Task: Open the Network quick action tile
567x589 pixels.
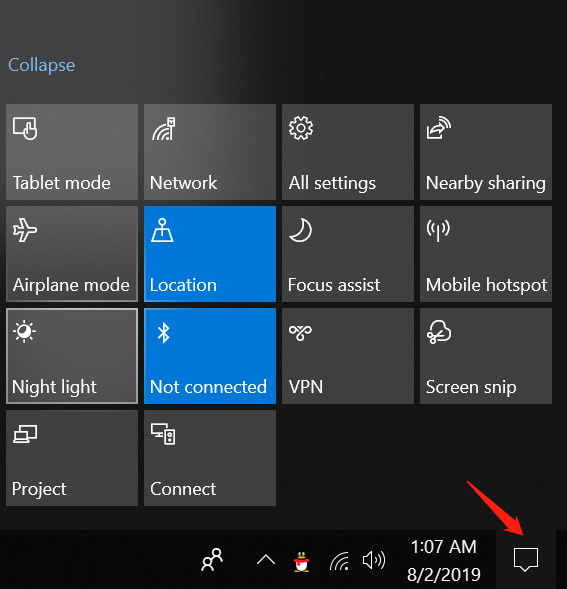Action: [210, 152]
